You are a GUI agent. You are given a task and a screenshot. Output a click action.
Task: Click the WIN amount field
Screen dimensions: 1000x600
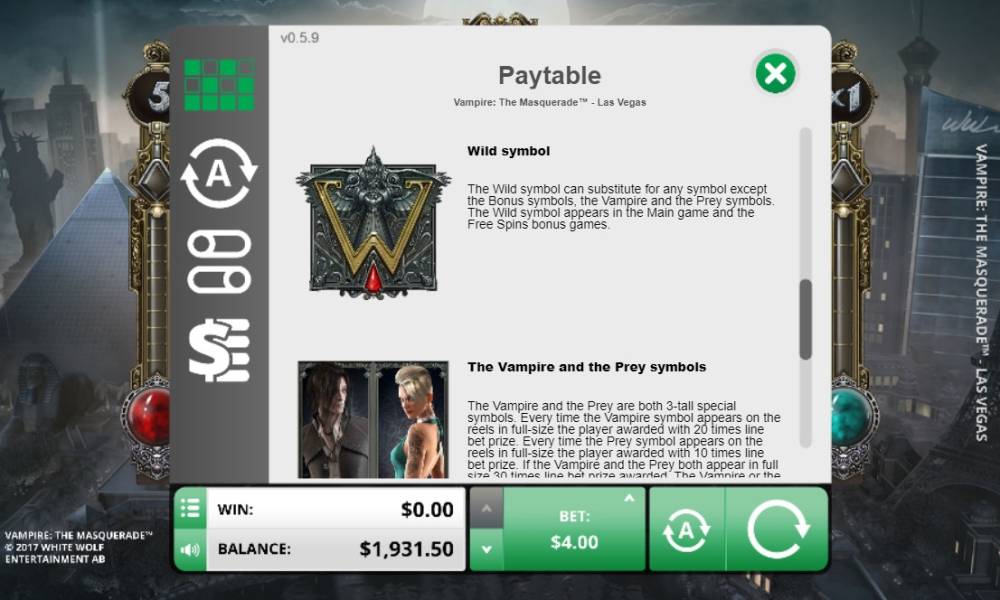(x=335, y=509)
